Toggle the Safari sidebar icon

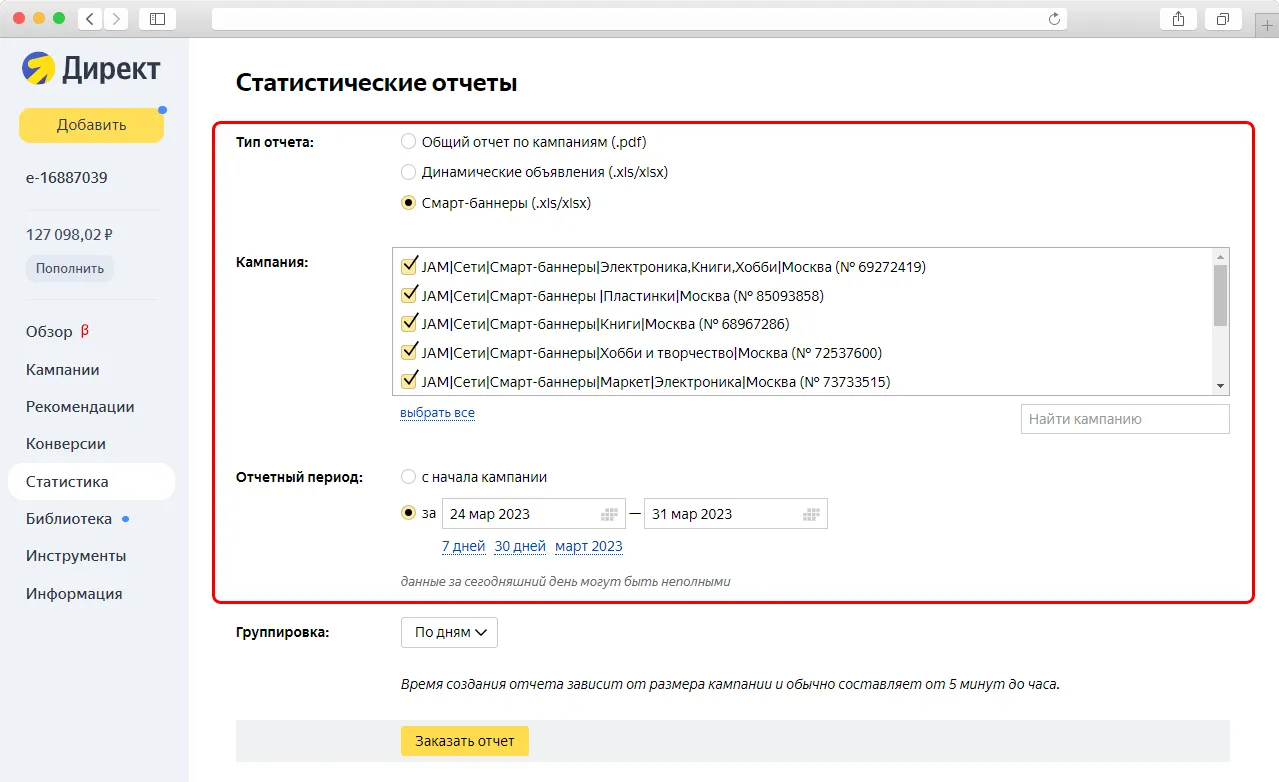(x=157, y=19)
